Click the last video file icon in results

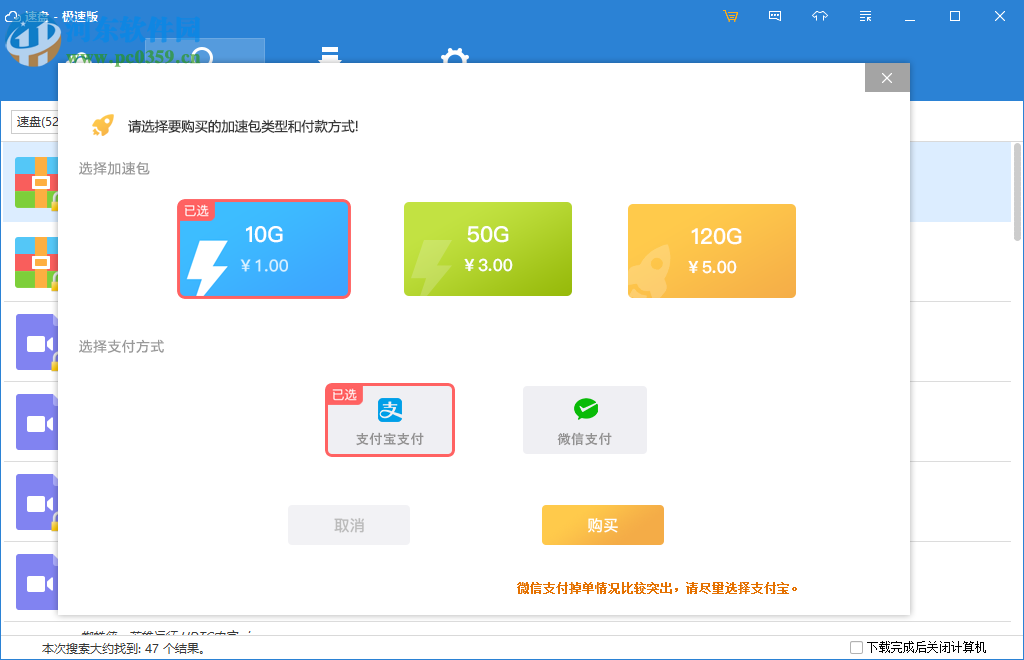click(x=37, y=582)
